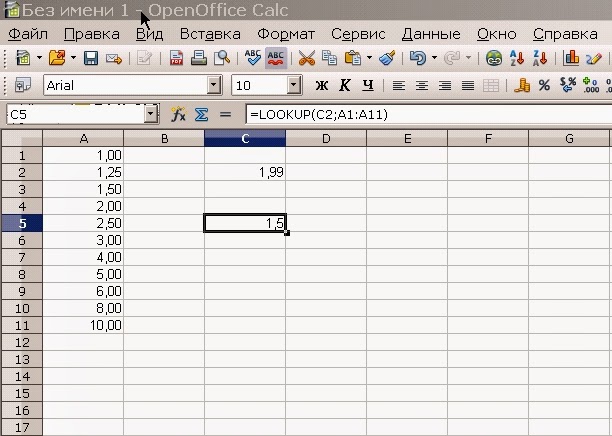Toggle Italic (К) formatting
Screen dimensions: 612x436
tap(345, 85)
